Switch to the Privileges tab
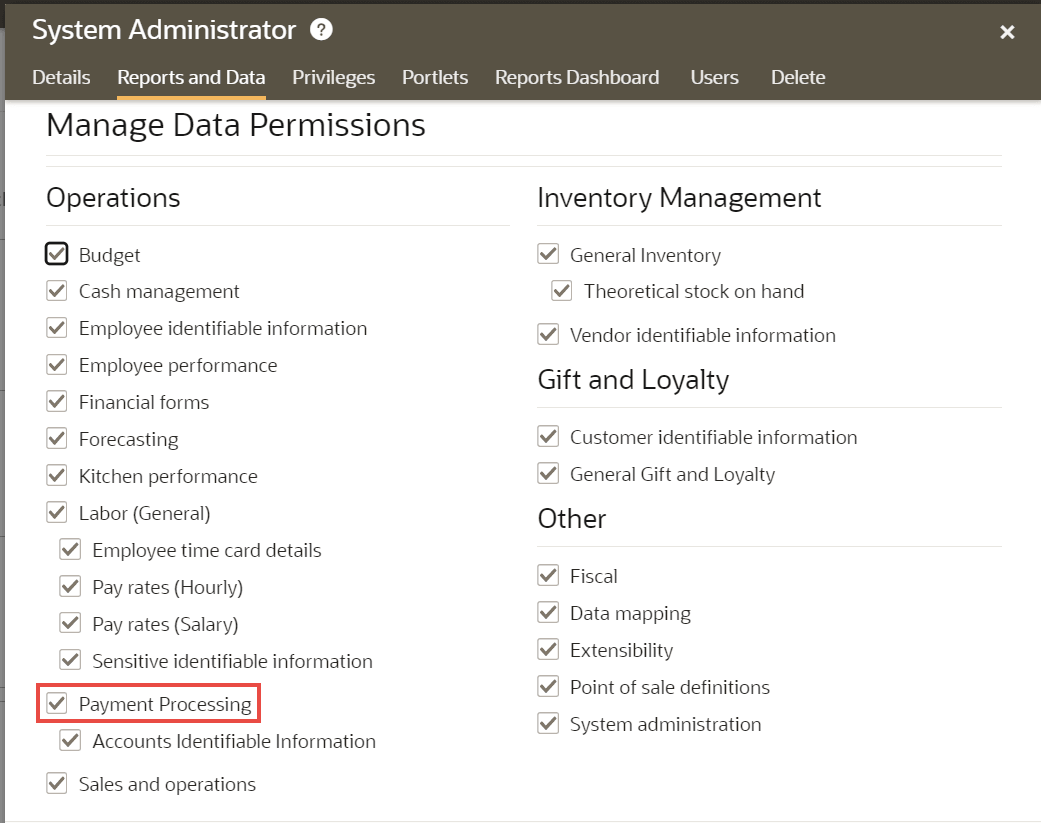Image resolution: width=1041 pixels, height=823 pixels. pos(334,77)
